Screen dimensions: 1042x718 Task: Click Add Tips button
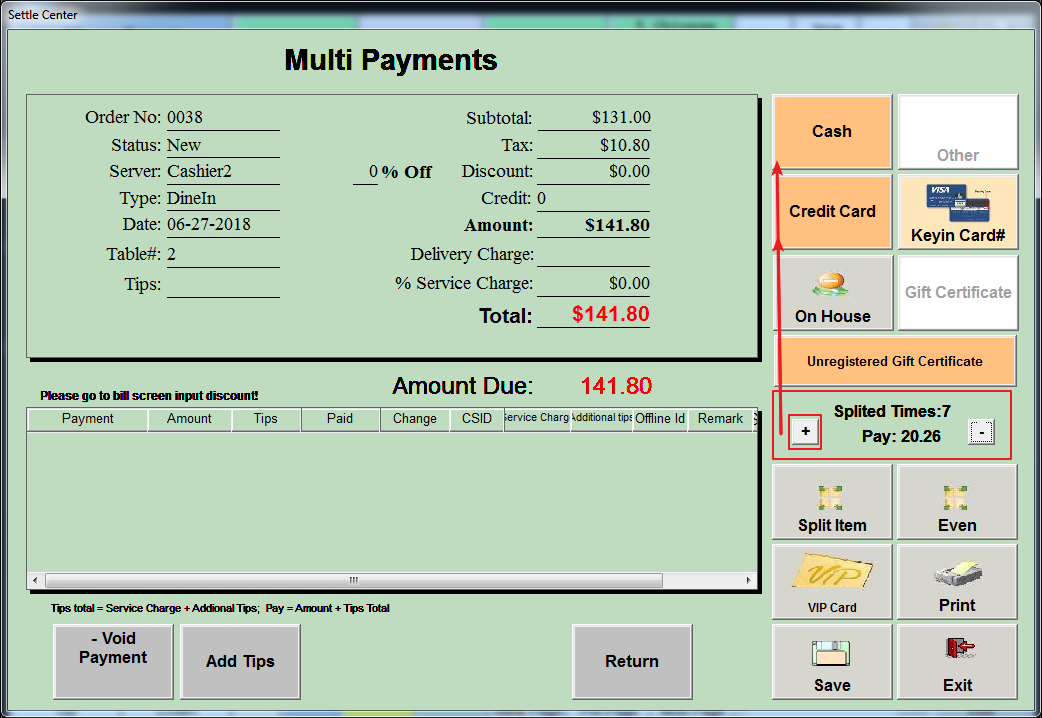click(x=240, y=661)
